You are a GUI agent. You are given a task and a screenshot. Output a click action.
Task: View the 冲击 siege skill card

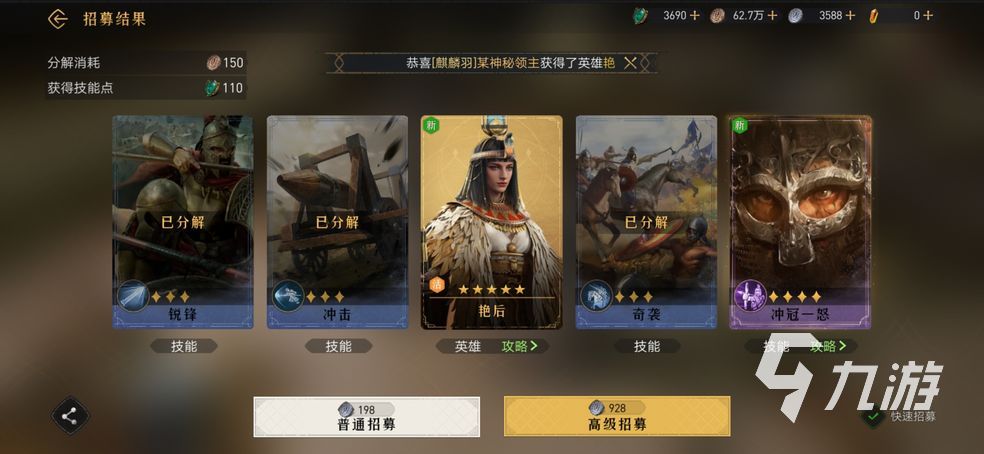pyautogui.click(x=338, y=222)
